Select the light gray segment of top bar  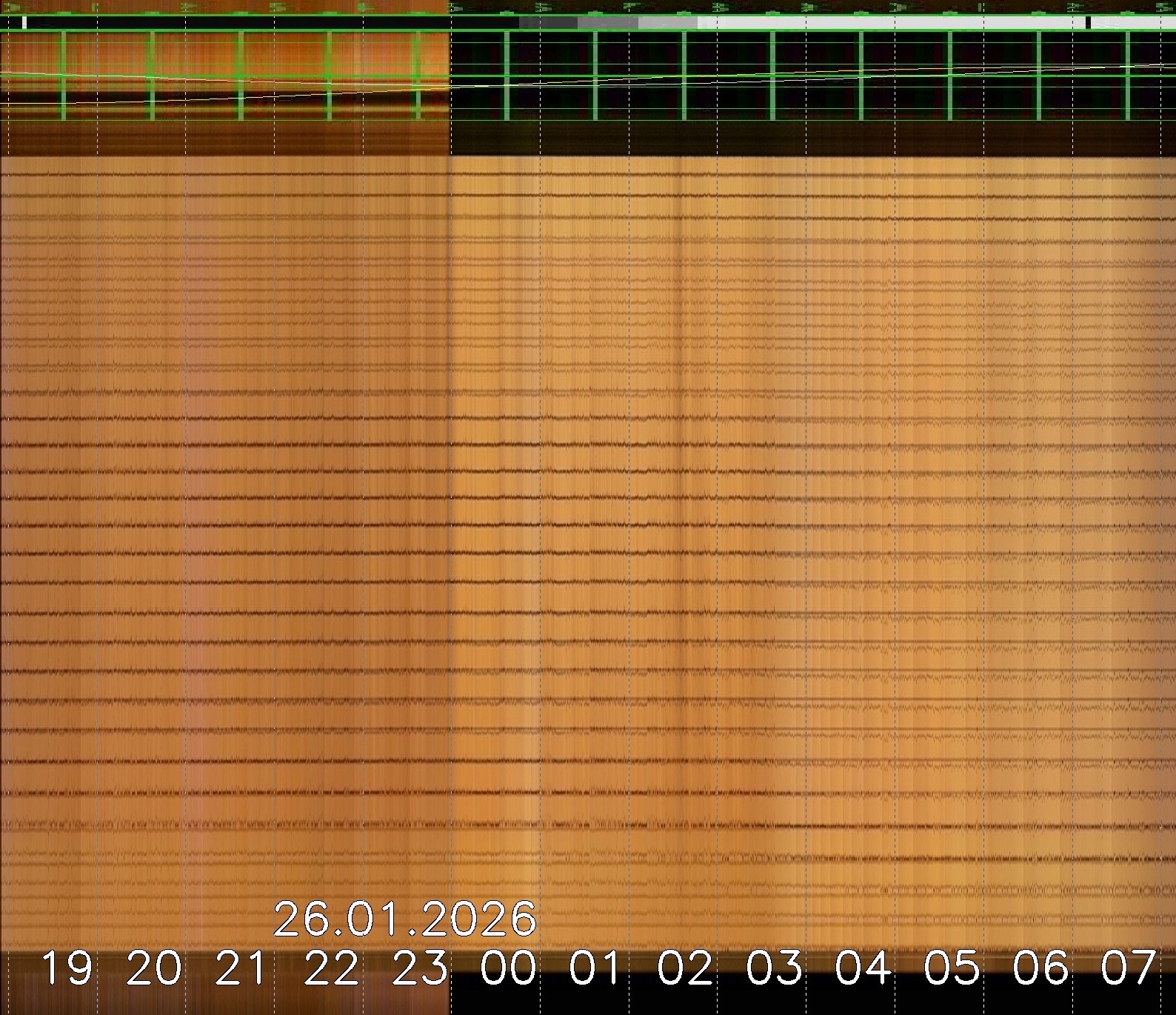tap(667, 23)
